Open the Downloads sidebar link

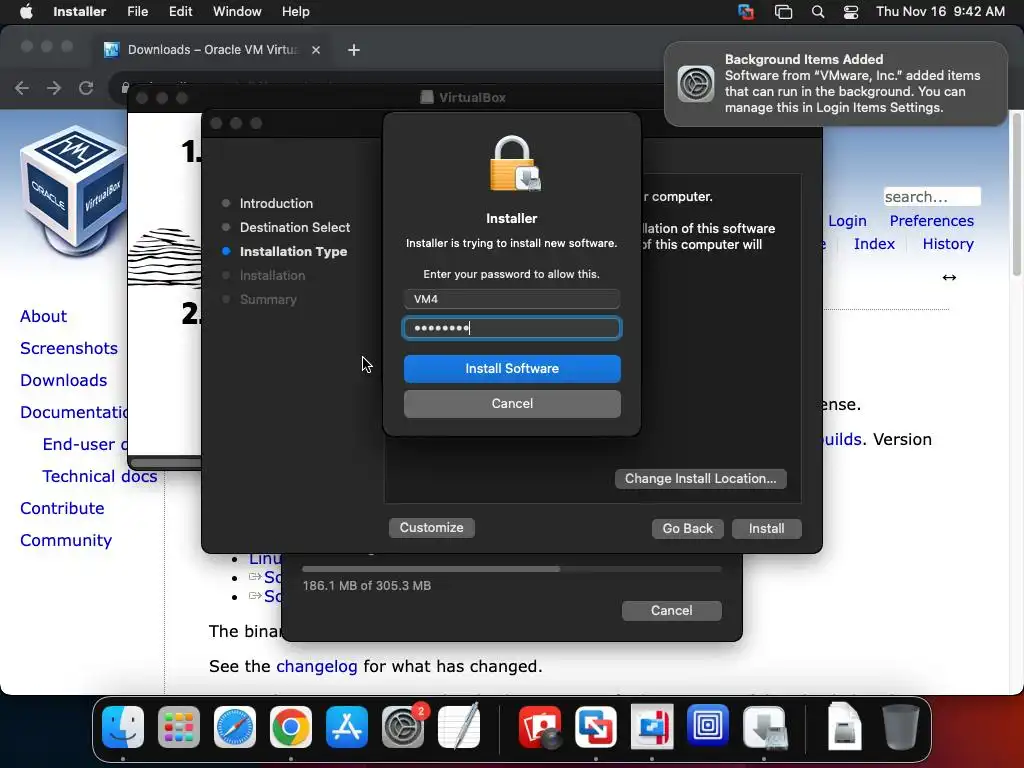click(63, 380)
